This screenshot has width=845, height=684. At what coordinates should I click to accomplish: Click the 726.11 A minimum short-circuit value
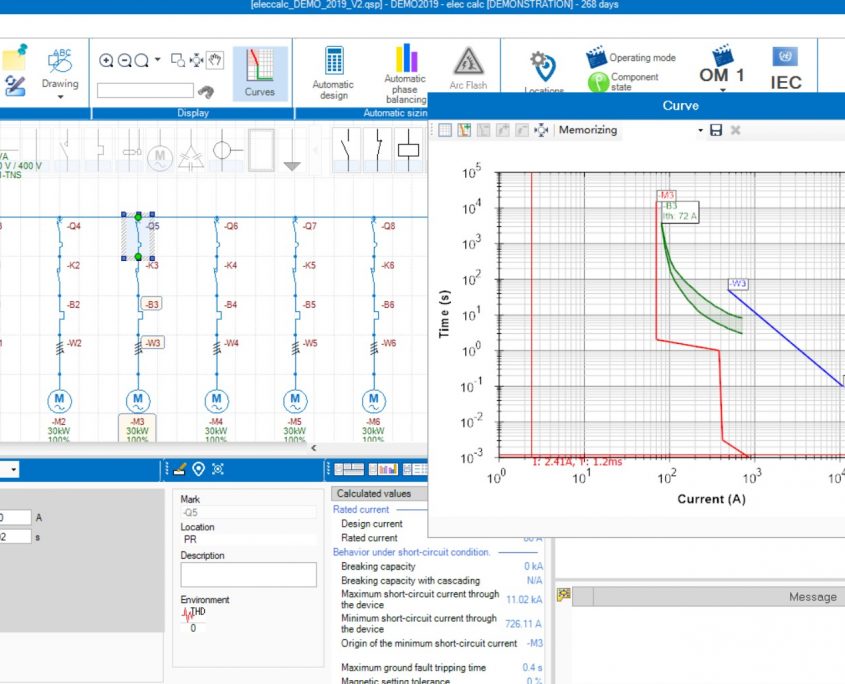[x=523, y=624]
